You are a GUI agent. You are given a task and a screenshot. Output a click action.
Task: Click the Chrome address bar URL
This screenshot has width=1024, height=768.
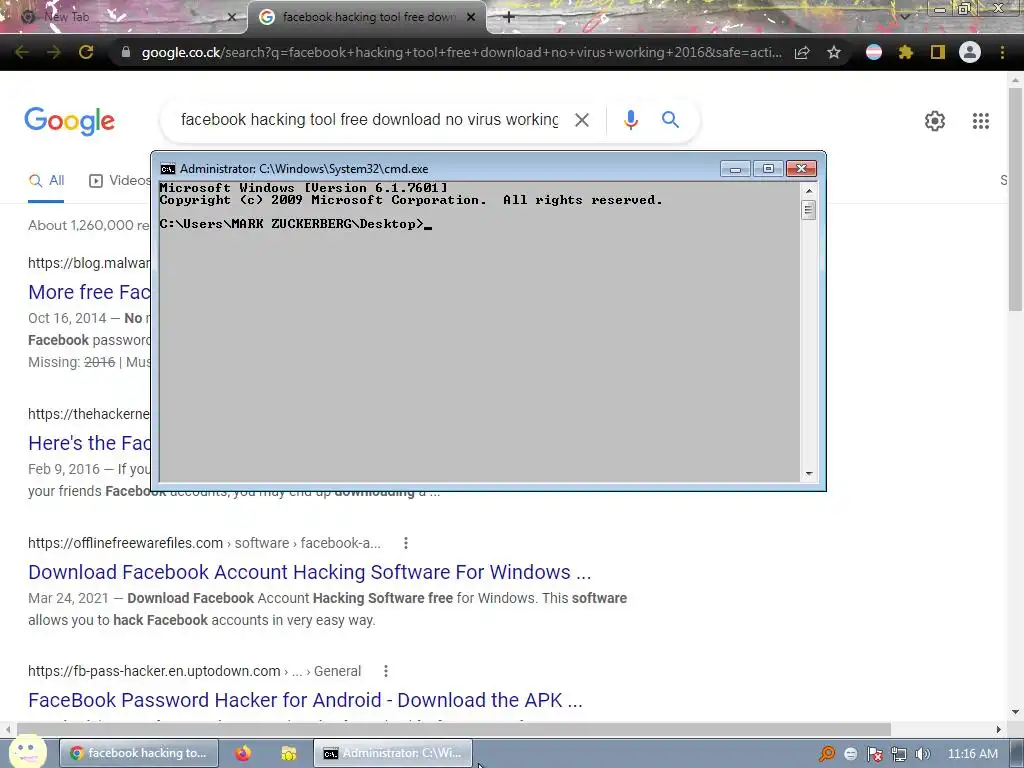(462, 52)
